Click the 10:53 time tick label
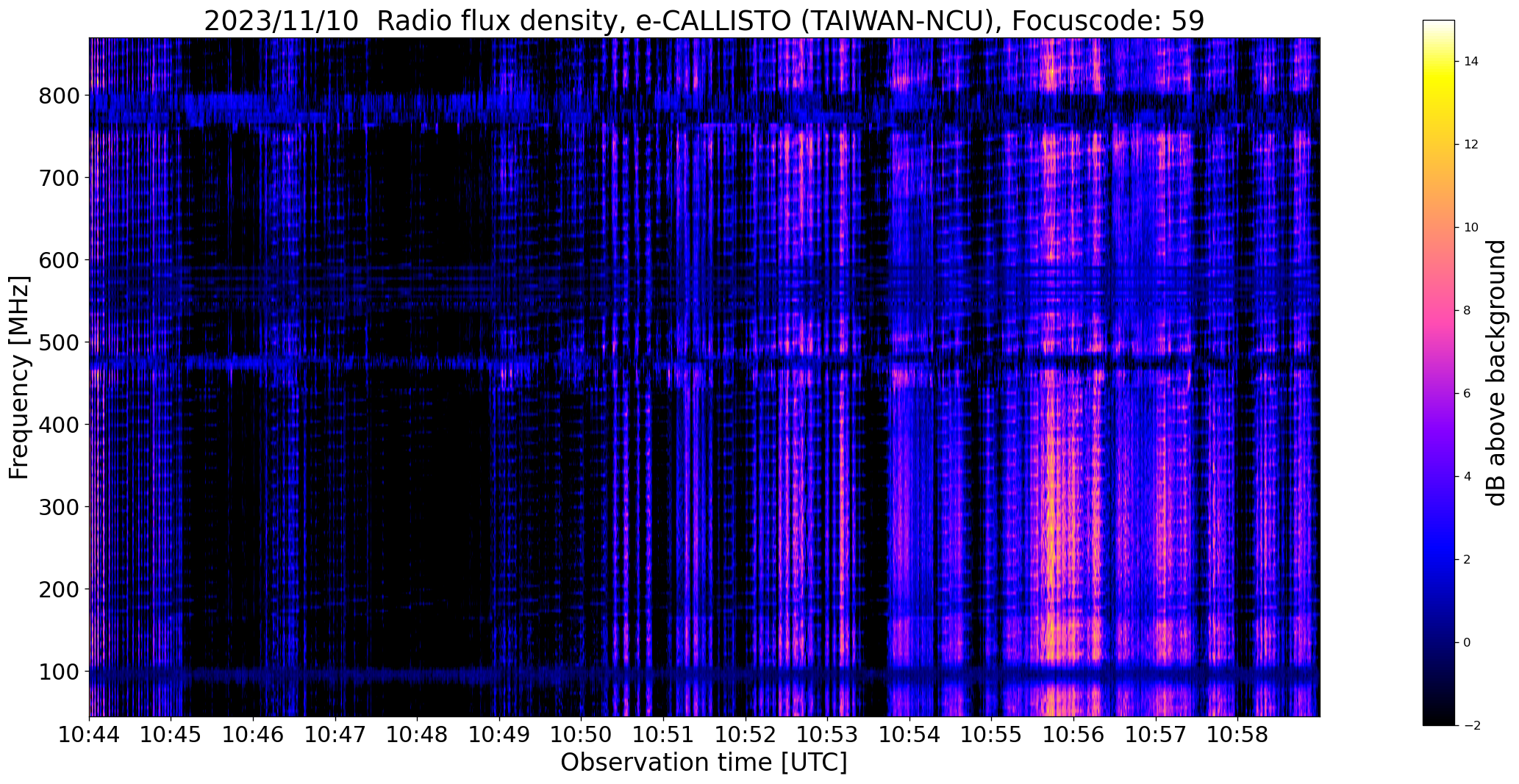Image resolution: width=1519 pixels, height=784 pixels. pos(827,734)
